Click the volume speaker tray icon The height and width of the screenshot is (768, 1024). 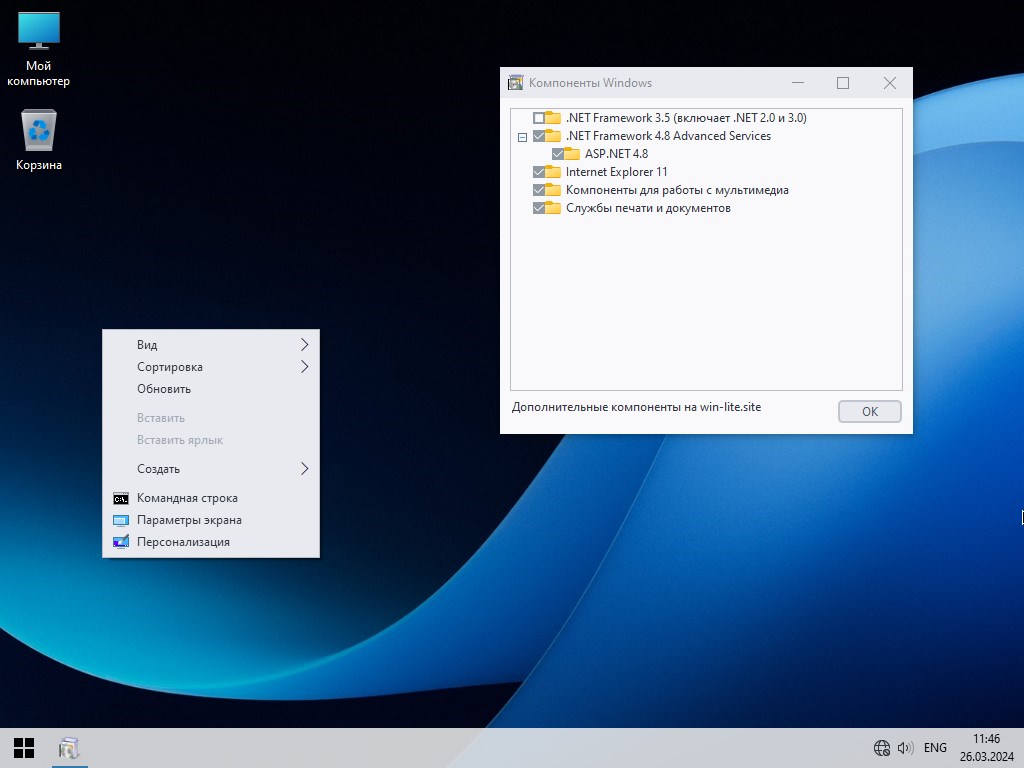[x=905, y=747]
